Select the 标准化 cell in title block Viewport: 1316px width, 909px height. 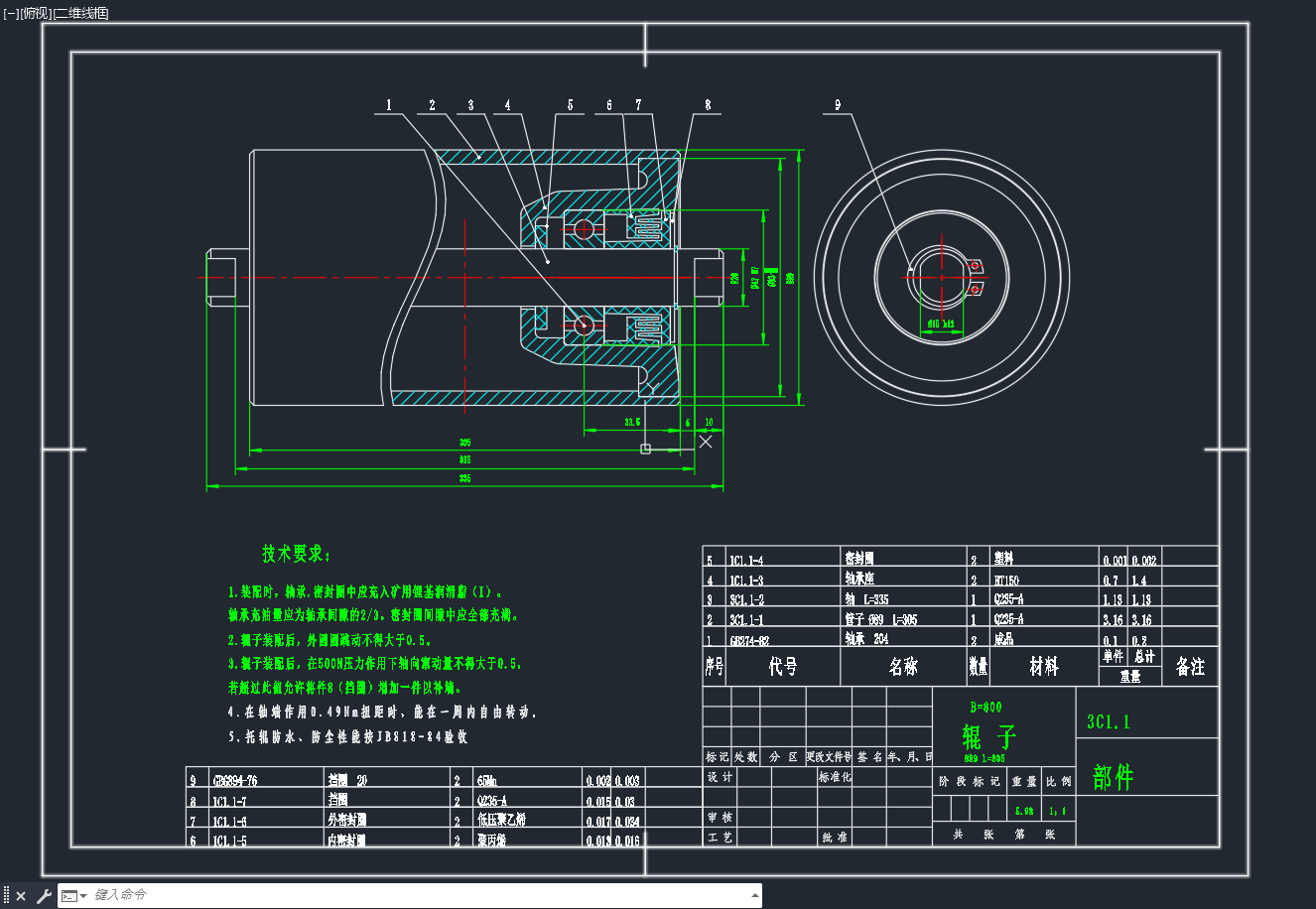pyautogui.click(x=836, y=777)
